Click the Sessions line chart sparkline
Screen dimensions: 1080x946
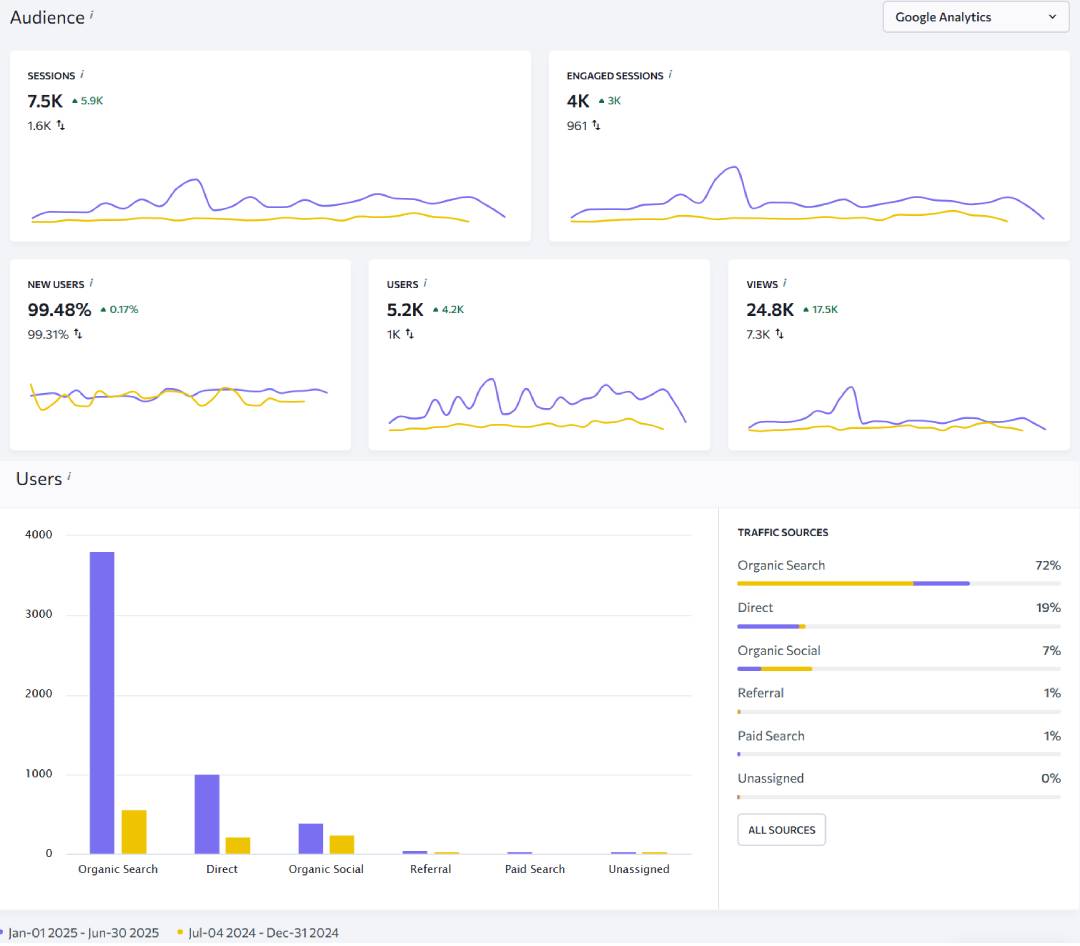click(x=268, y=203)
